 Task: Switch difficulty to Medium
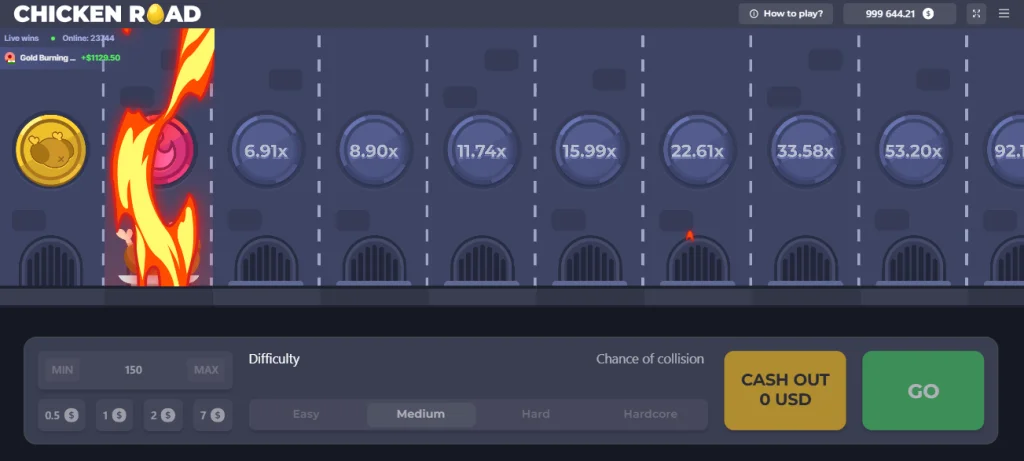pos(421,414)
